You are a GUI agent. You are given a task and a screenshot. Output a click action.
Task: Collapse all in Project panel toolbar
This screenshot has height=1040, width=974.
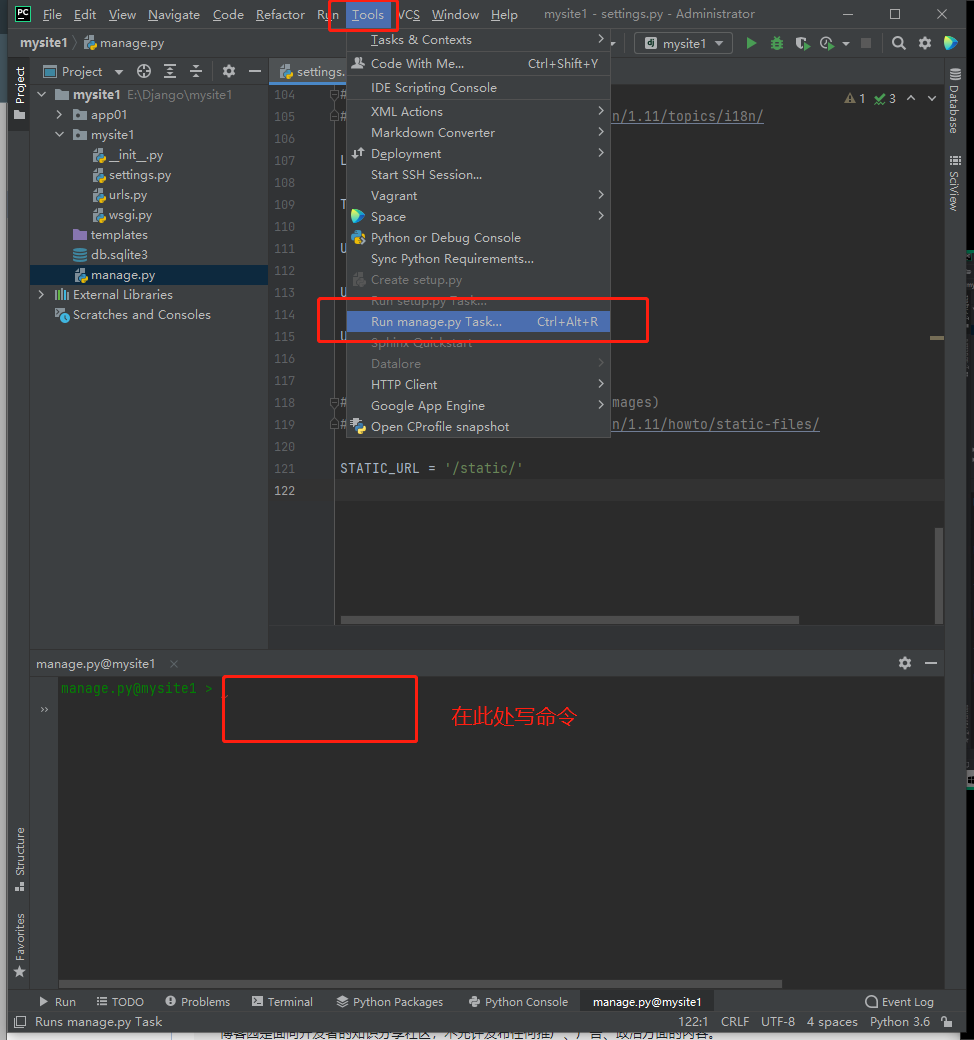[x=196, y=71]
